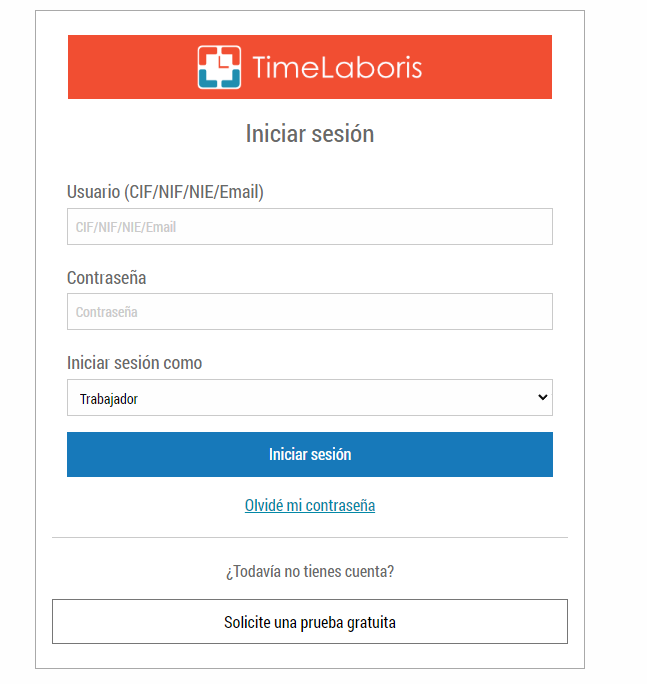This screenshot has width=647, height=684.
Task: Focus the CIF/NIF/NIE/Email username field
Action: pyautogui.click(x=310, y=226)
